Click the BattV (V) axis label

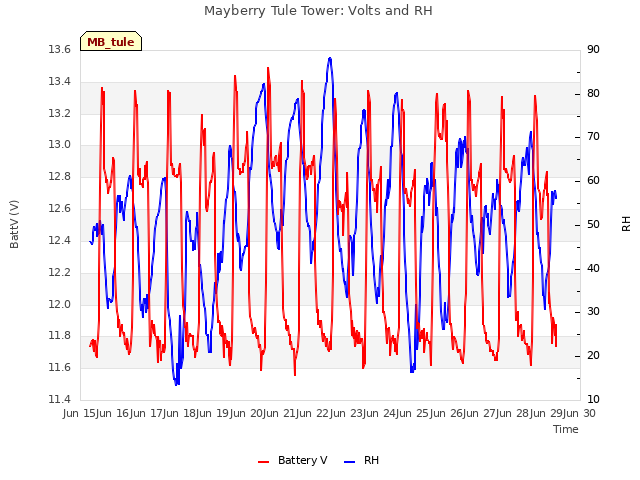click(14, 224)
